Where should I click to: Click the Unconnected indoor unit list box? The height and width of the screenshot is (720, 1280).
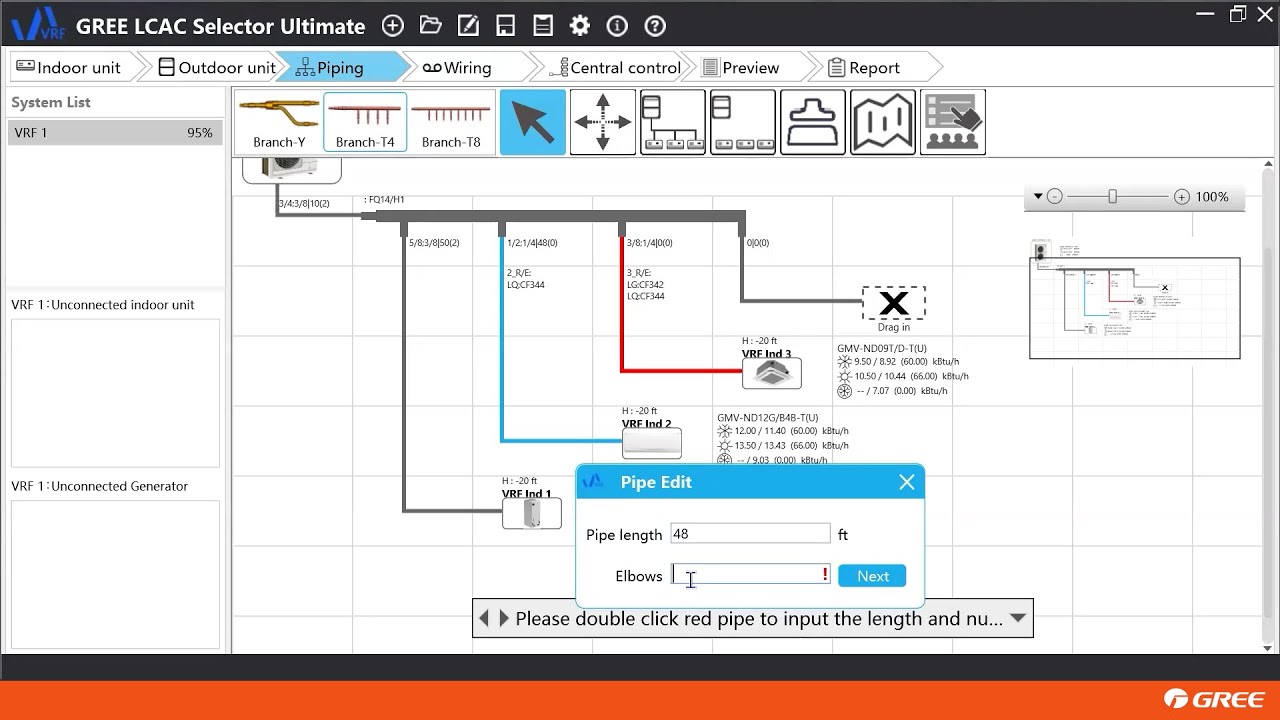(x=115, y=392)
